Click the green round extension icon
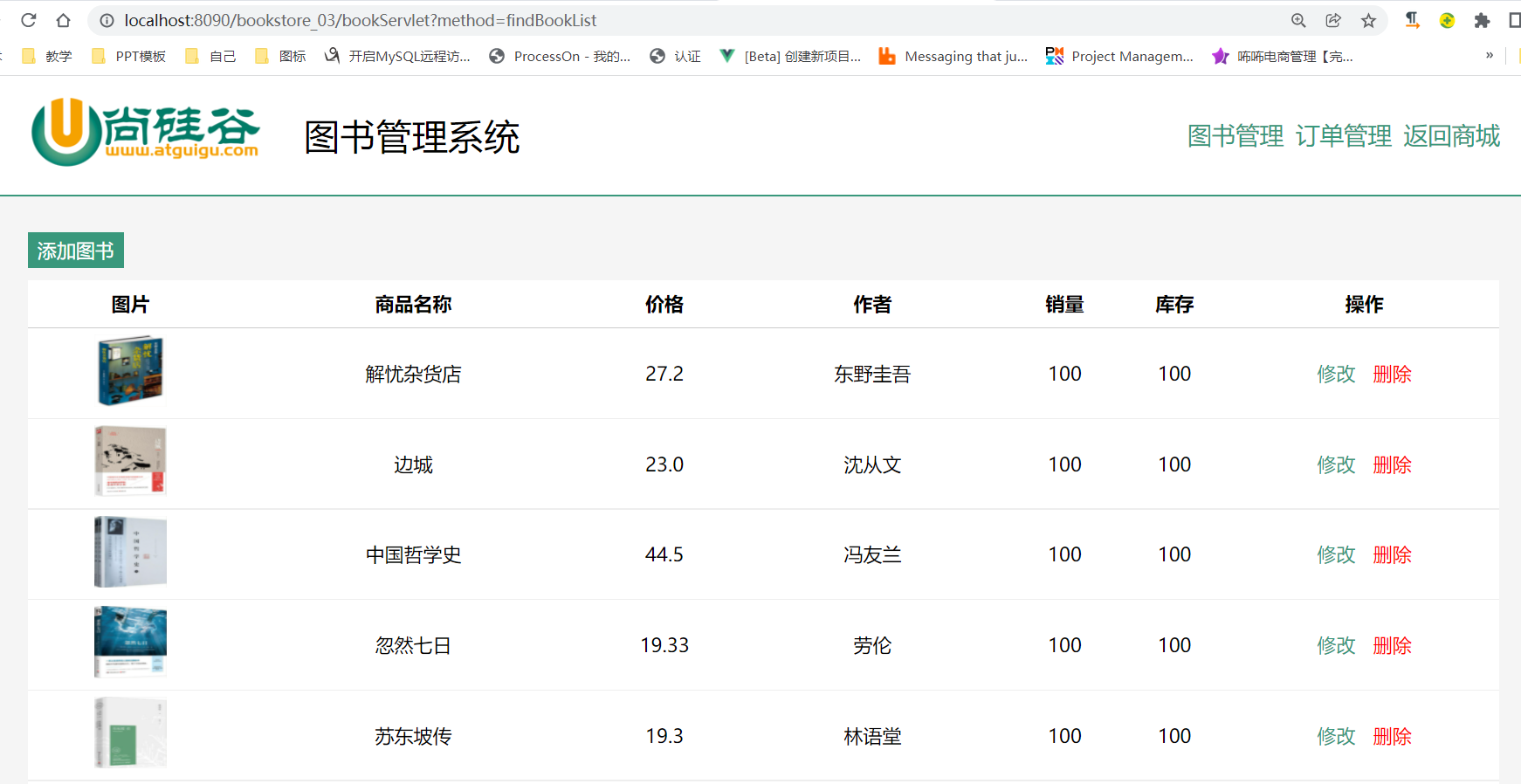The width and height of the screenshot is (1521, 784). pos(1447,20)
